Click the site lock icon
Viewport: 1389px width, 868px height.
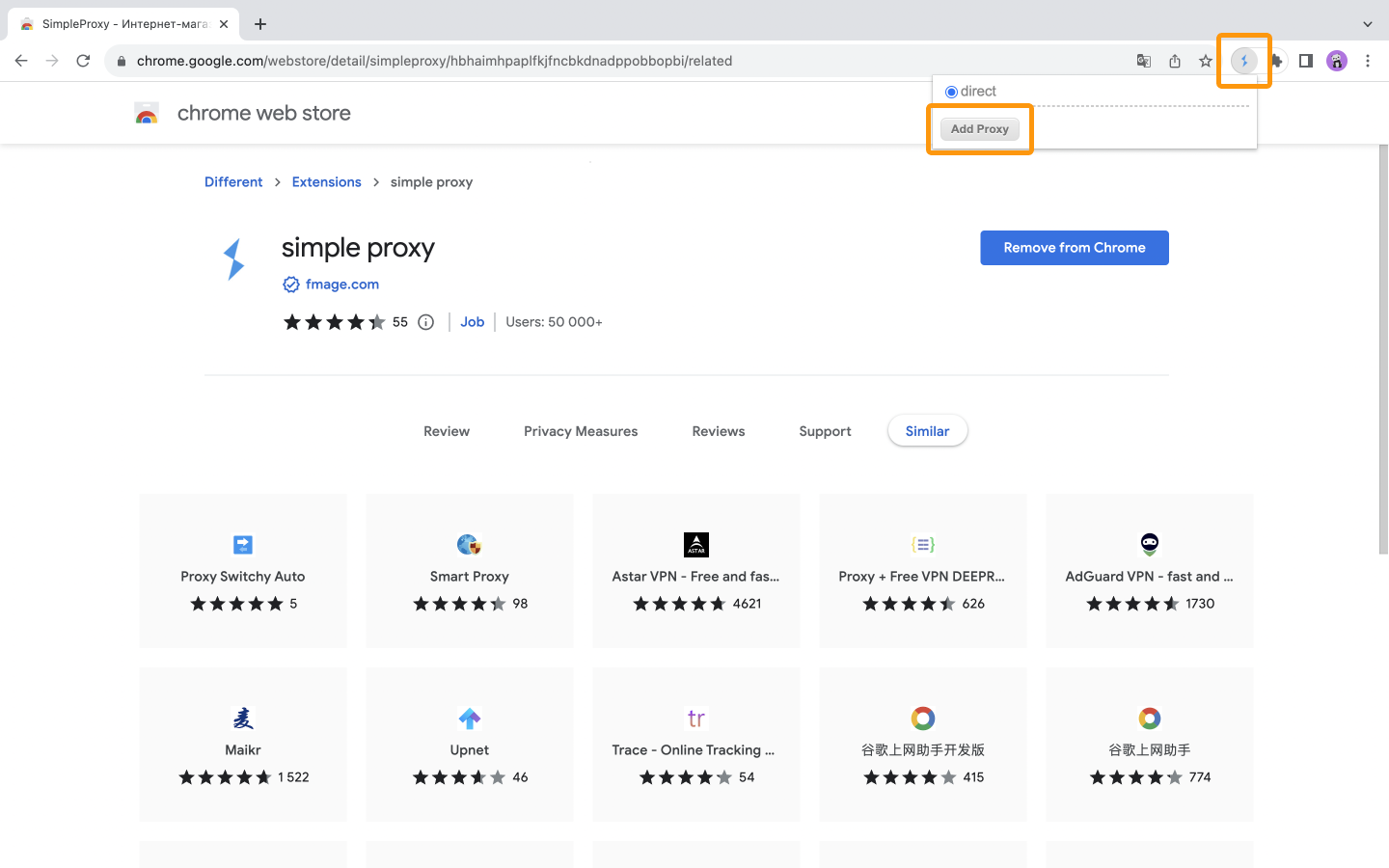click(x=122, y=61)
